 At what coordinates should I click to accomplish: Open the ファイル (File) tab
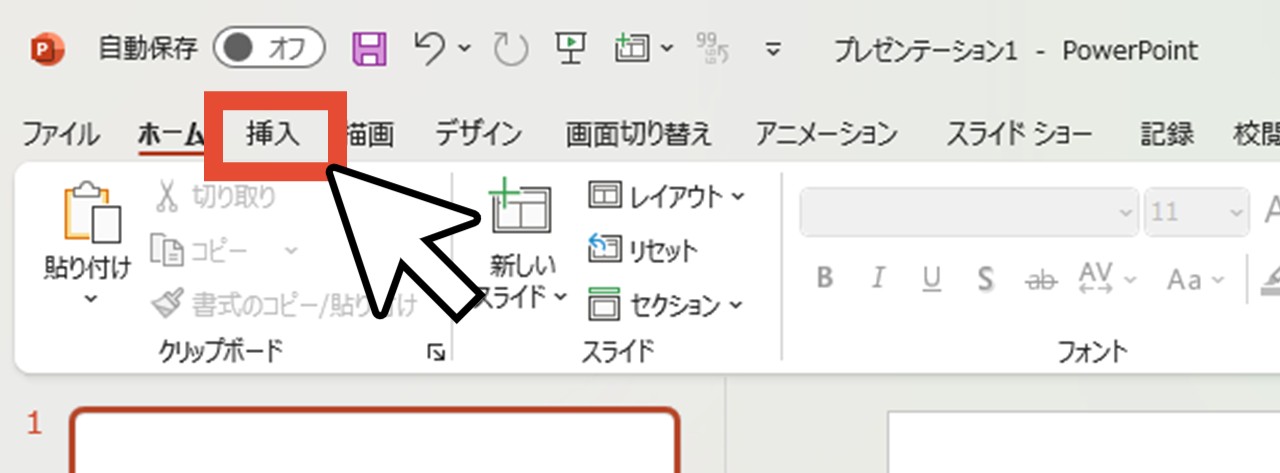tap(60, 134)
